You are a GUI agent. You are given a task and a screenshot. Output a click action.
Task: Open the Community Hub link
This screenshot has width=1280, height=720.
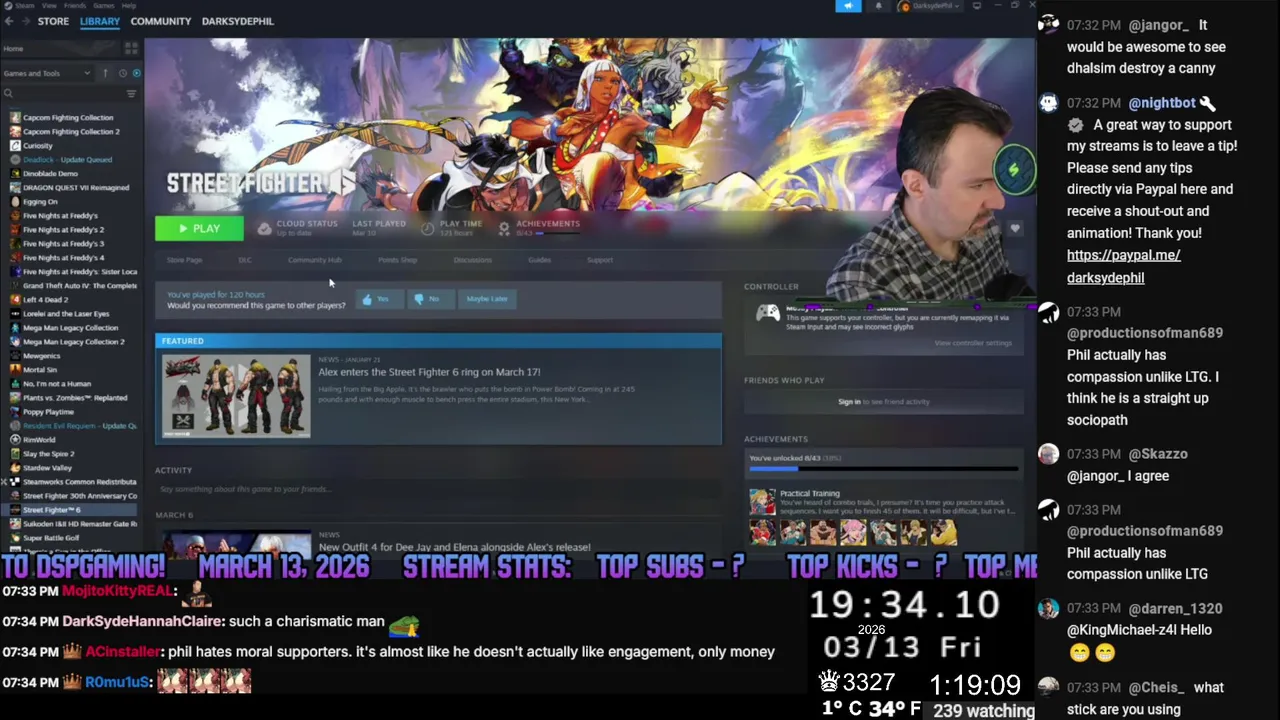coord(315,260)
